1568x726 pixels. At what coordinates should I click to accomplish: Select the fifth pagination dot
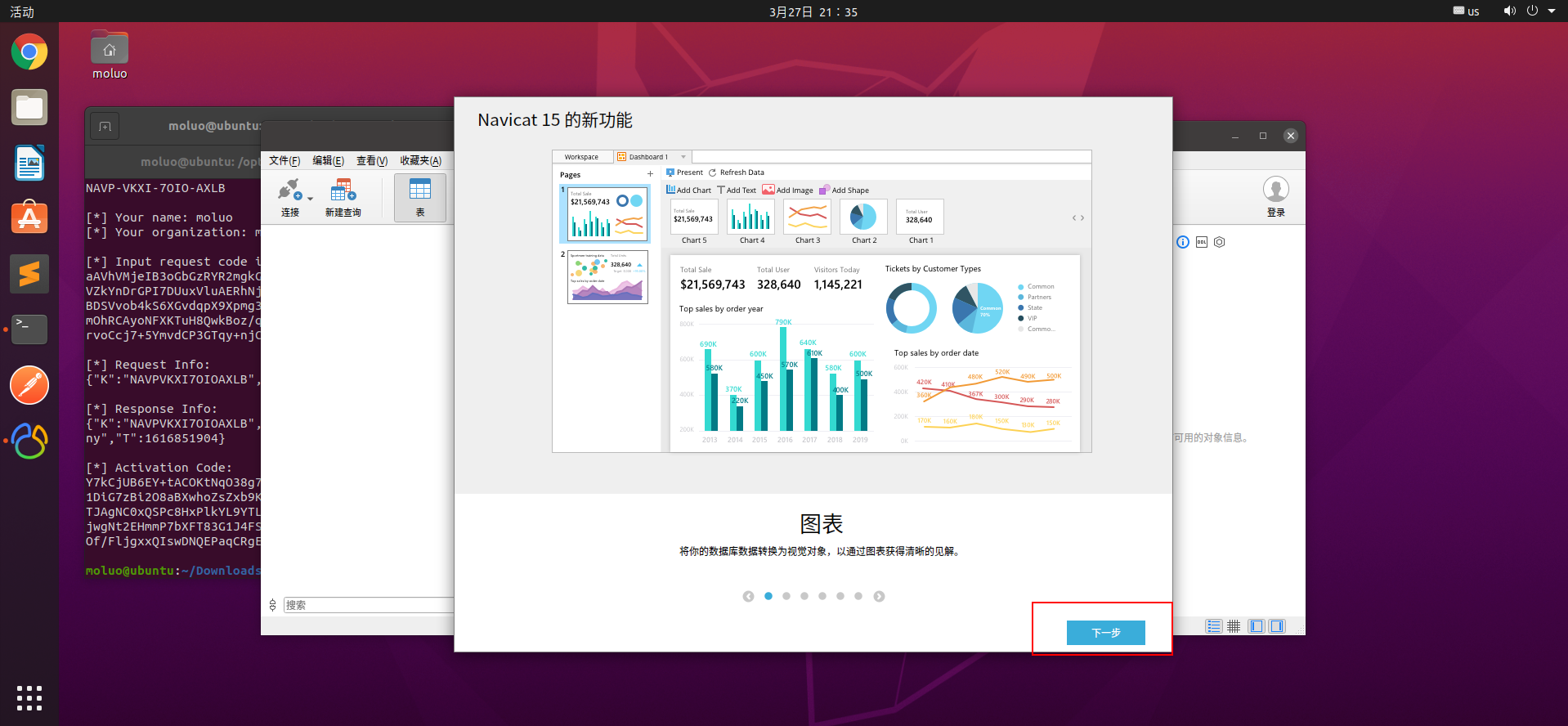[840, 596]
